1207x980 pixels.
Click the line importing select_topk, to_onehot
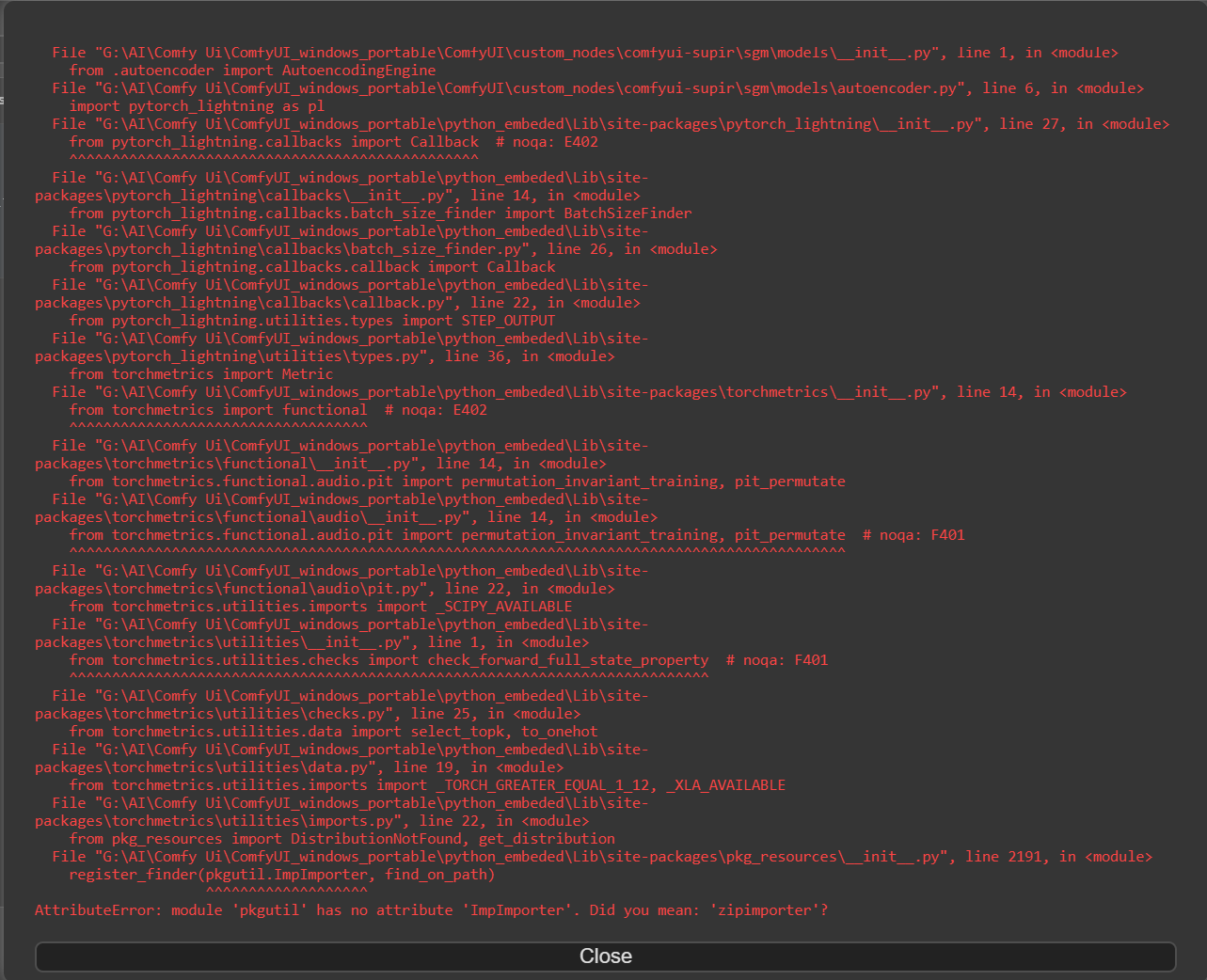tap(333, 732)
